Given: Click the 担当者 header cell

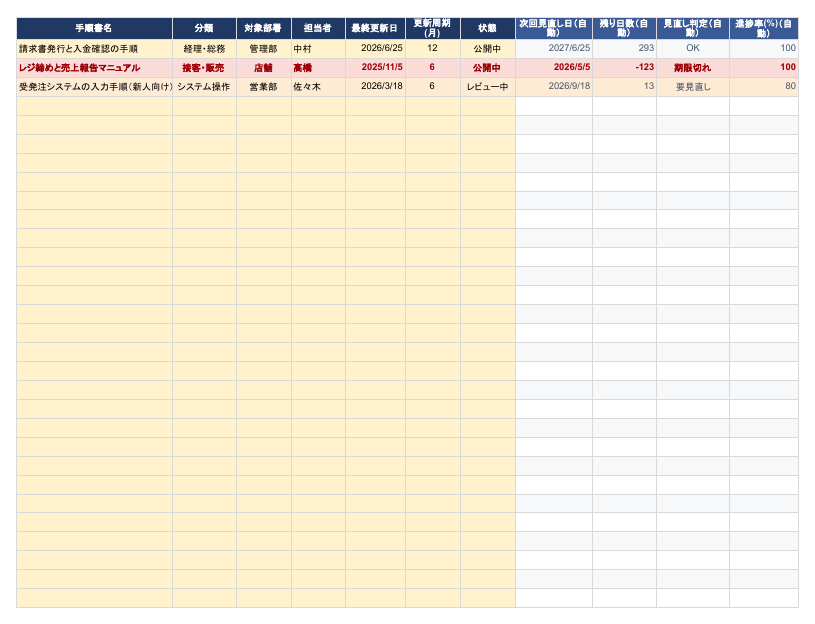Looking at the screenshot, I should 318,29.
